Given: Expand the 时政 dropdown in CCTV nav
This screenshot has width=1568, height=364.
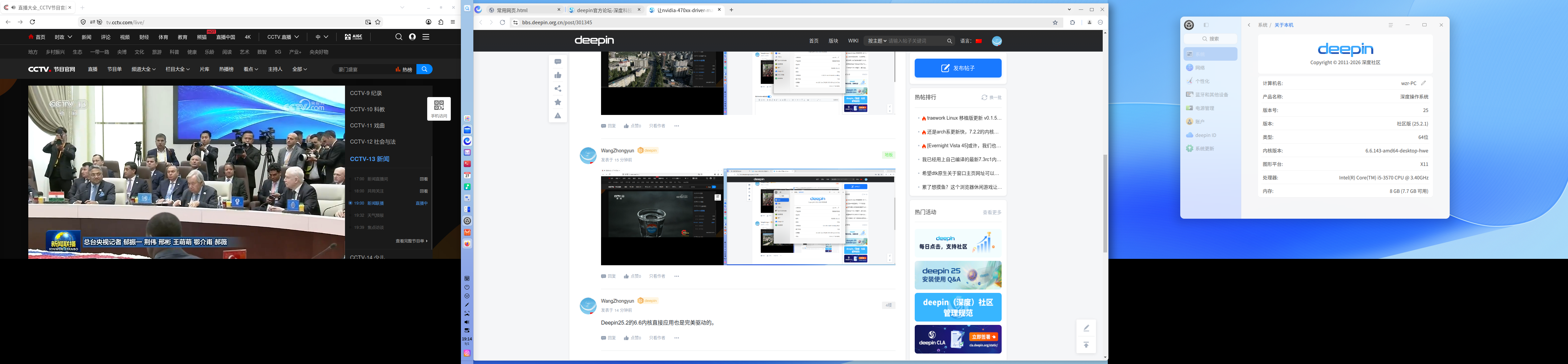Looking at the screenshot, I should pyautogui.click(x=63, y=37).
